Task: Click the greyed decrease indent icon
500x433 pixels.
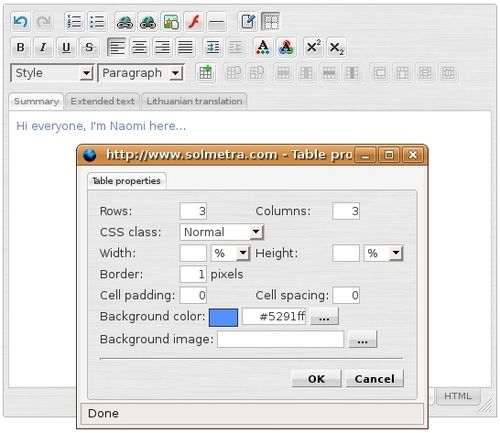Action: coord(236,47)
